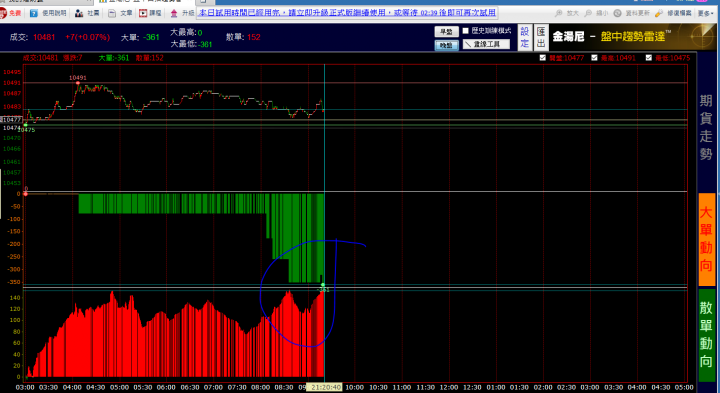Click the 漲跌:7 chart legend text

[73, 58]
